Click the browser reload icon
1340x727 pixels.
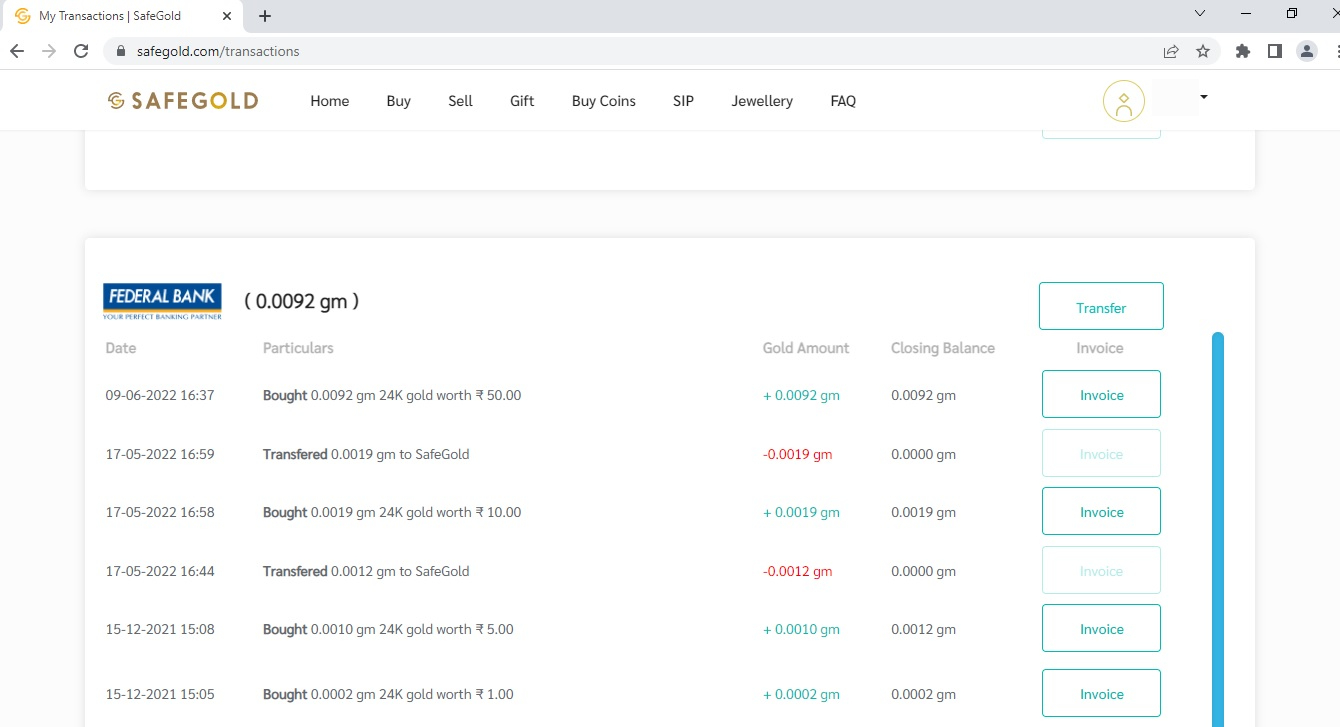[x=82, y=51]
